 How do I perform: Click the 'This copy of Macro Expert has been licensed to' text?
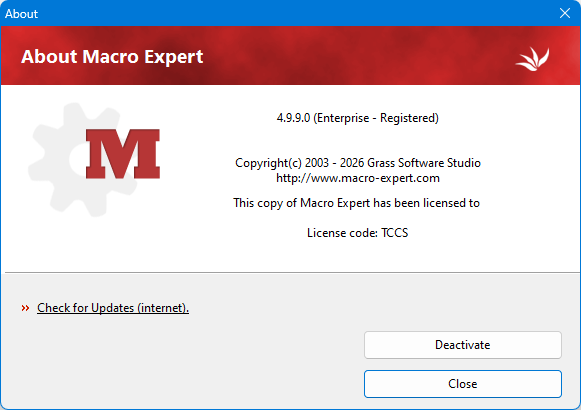[x=356, y=203]
